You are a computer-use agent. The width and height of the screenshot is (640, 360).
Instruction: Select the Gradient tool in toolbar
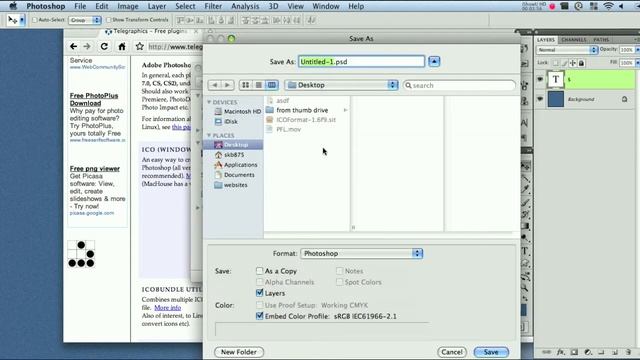(525, 226)
